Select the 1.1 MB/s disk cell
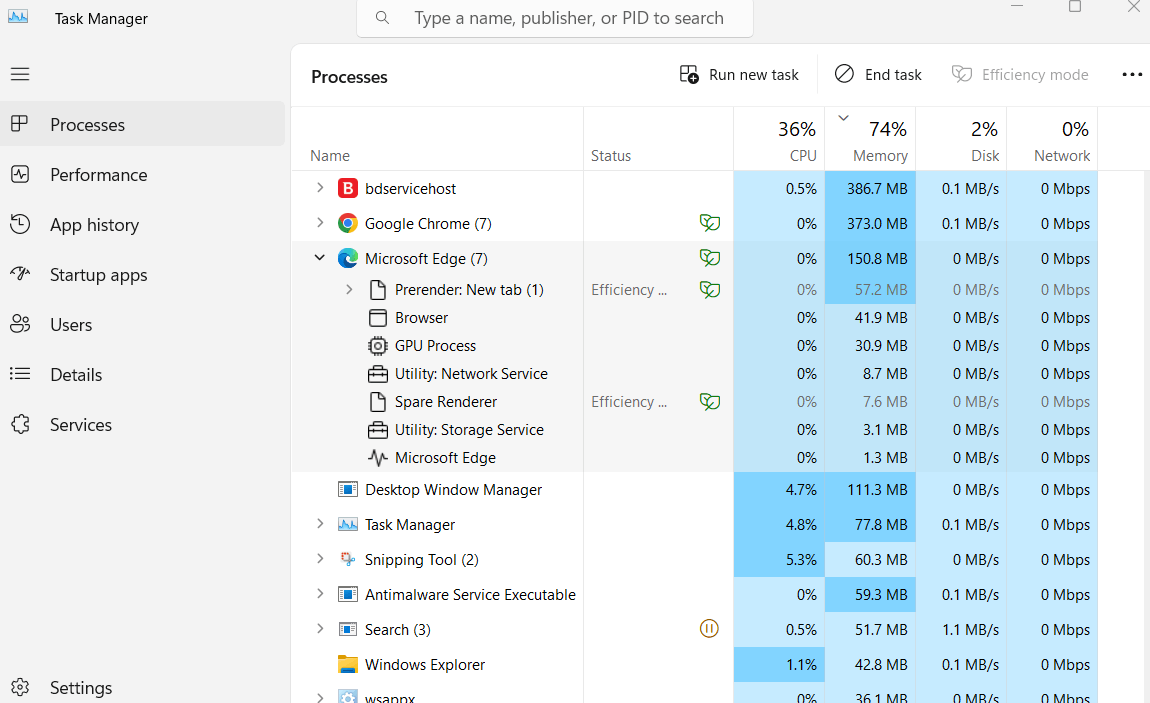This screenshot has height=703, width=1150. [961, 630]
